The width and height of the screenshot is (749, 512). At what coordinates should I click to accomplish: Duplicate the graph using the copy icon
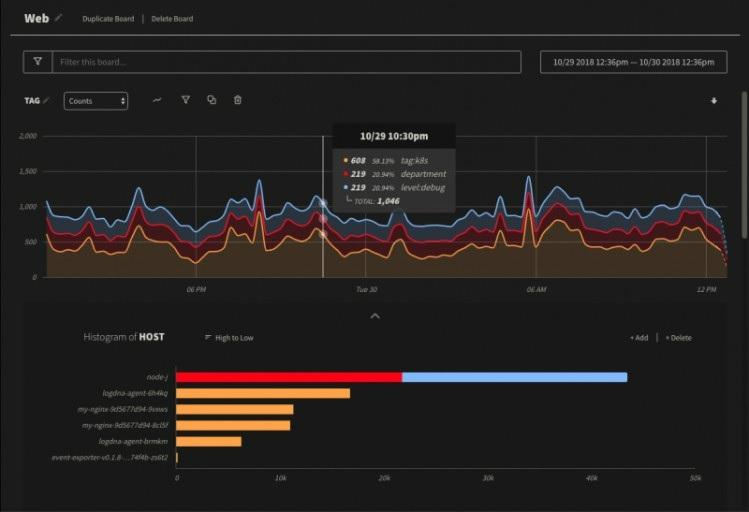211,100
